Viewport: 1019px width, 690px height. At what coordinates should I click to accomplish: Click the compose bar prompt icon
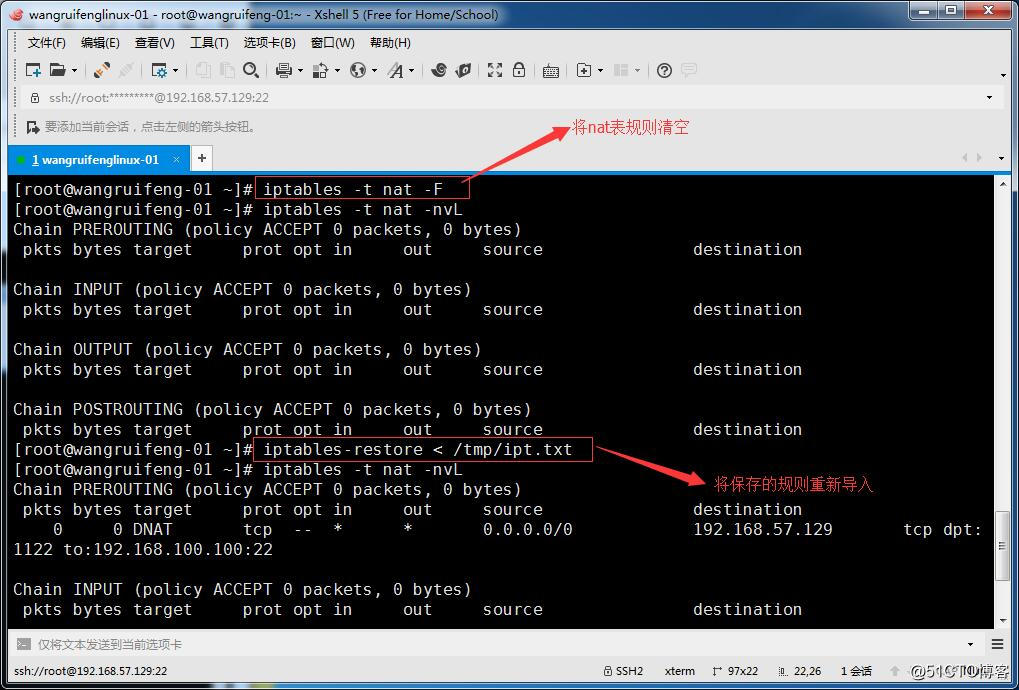point(24,645)
